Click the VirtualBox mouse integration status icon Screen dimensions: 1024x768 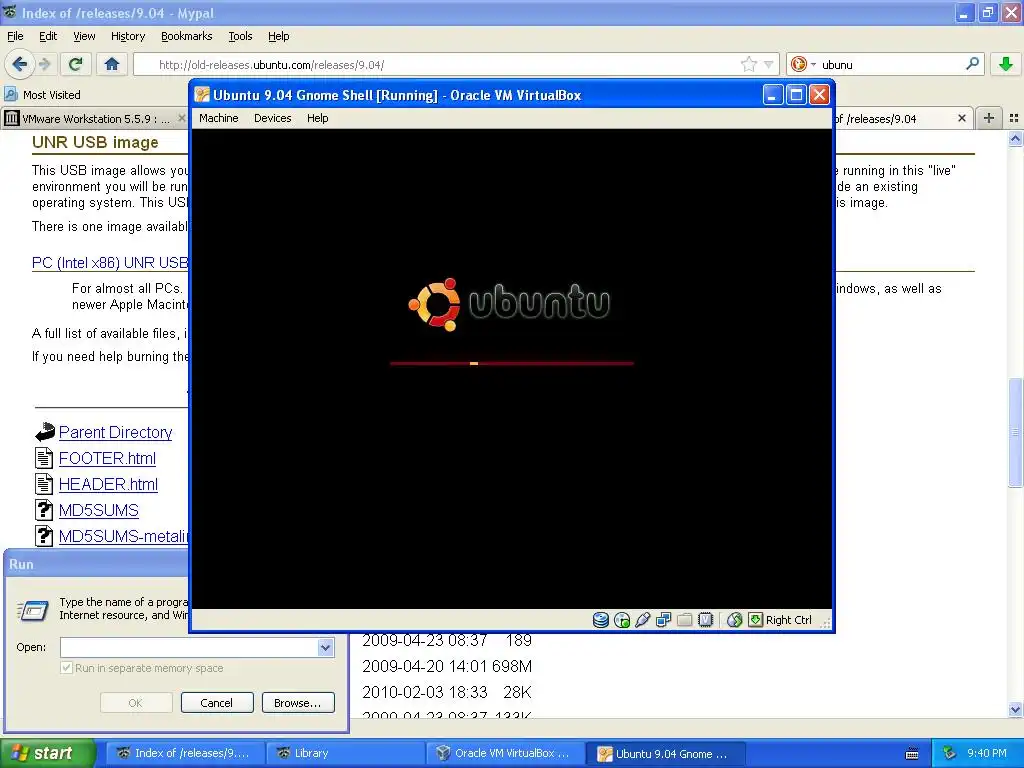point(735,620)
